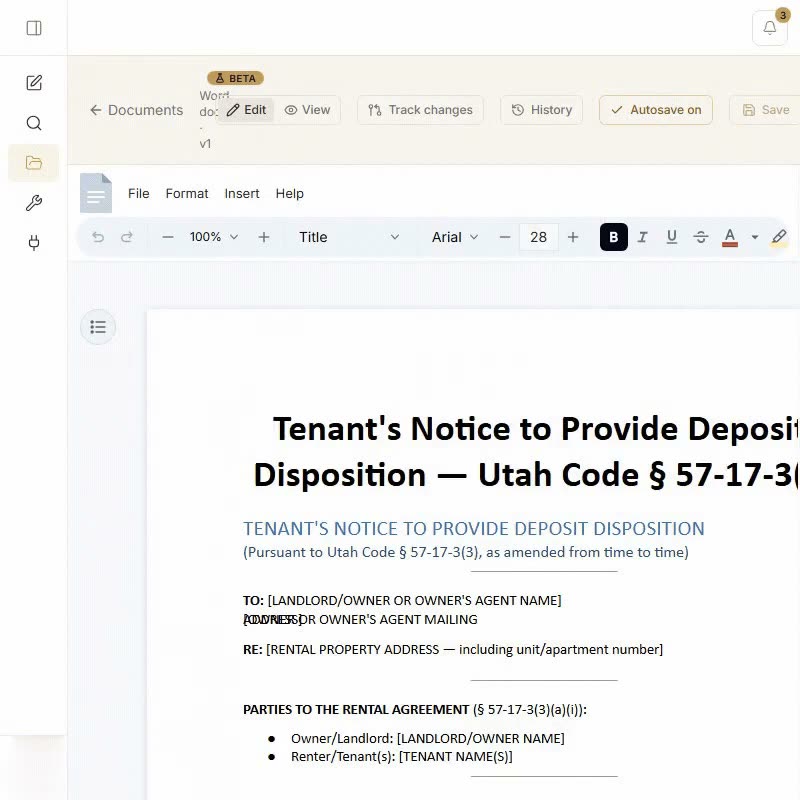Screen dimensions: 800x800
Task: Click the 'TO:' landlord name line
Action: (402, 601)
